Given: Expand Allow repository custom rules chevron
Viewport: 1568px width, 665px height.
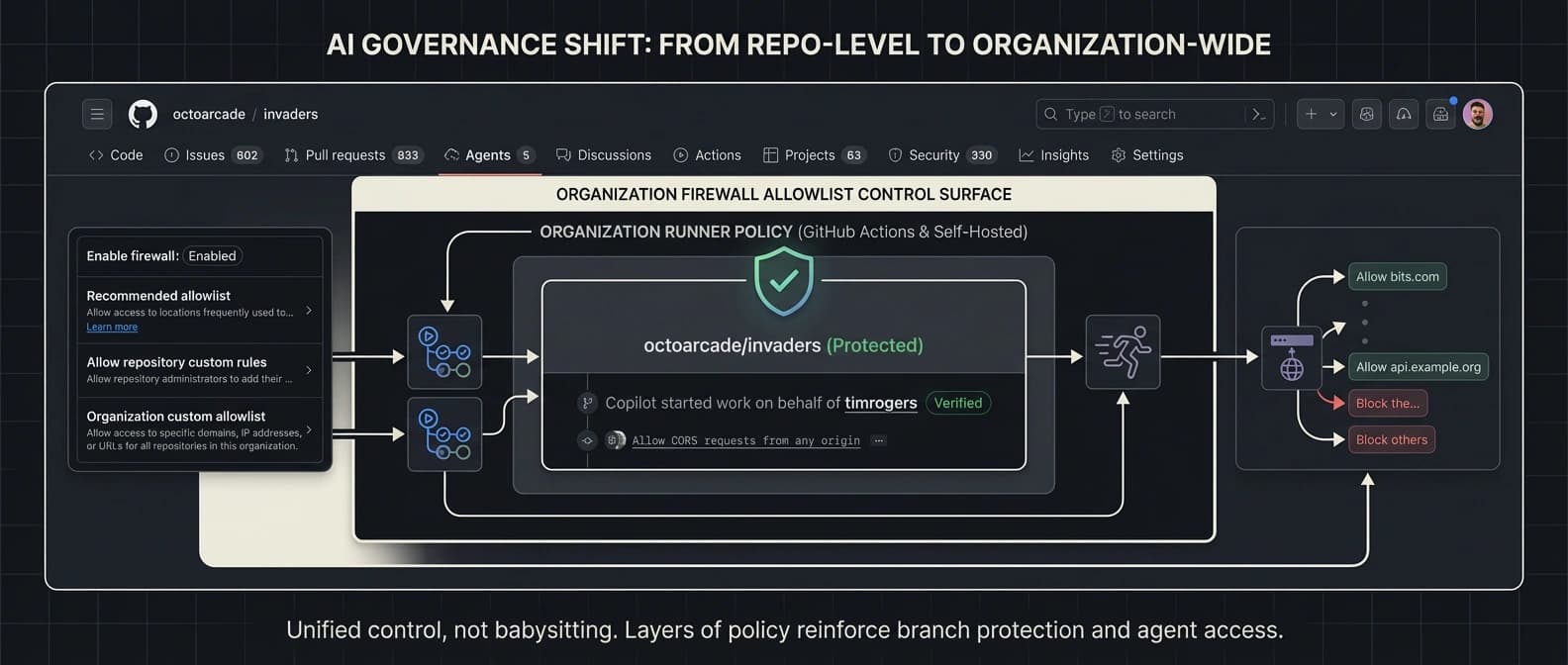Looking at the screenshot, I should [x=309, y=370].
